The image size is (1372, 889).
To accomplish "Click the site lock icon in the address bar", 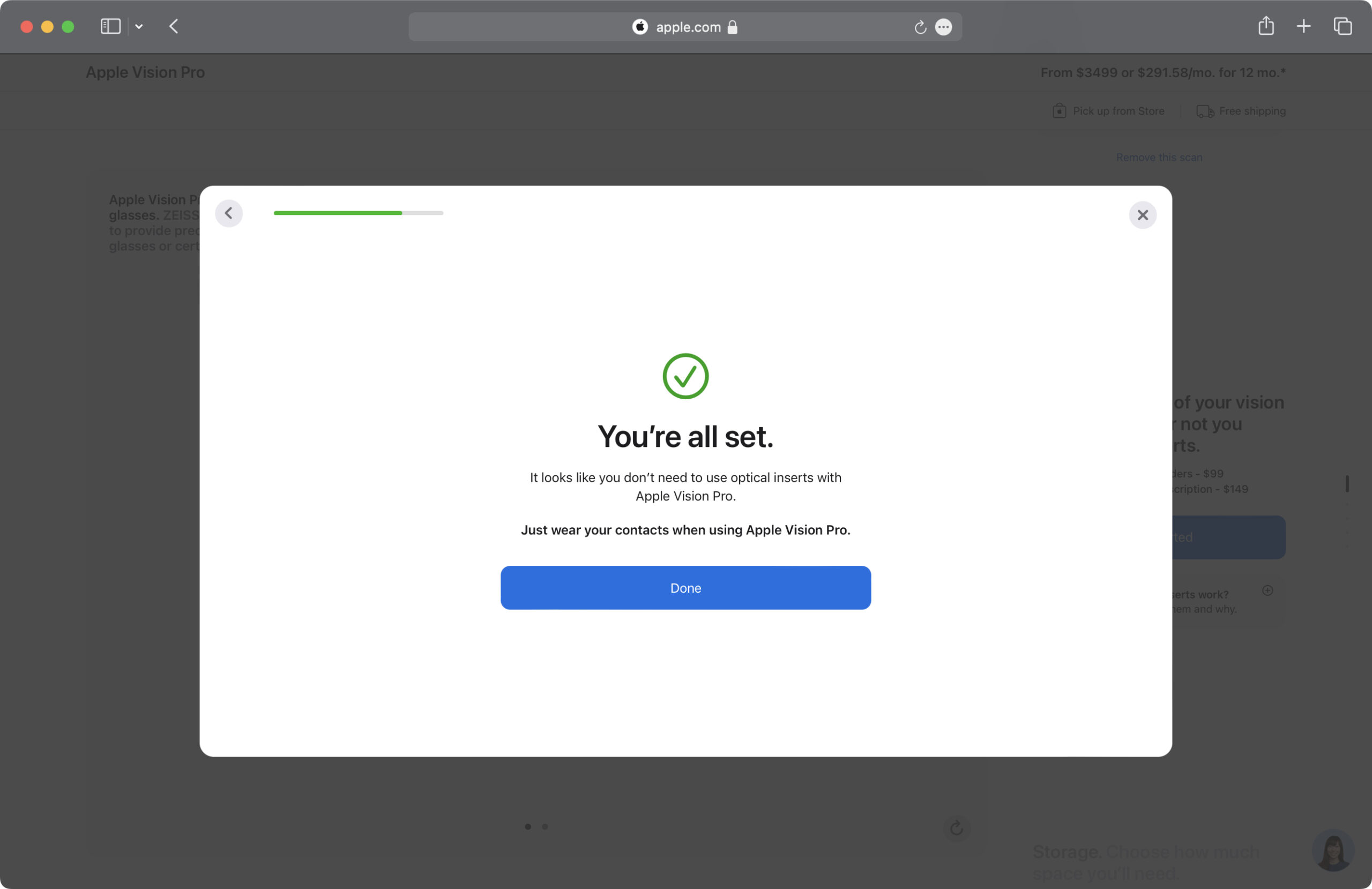I will [x=732, y=27].
